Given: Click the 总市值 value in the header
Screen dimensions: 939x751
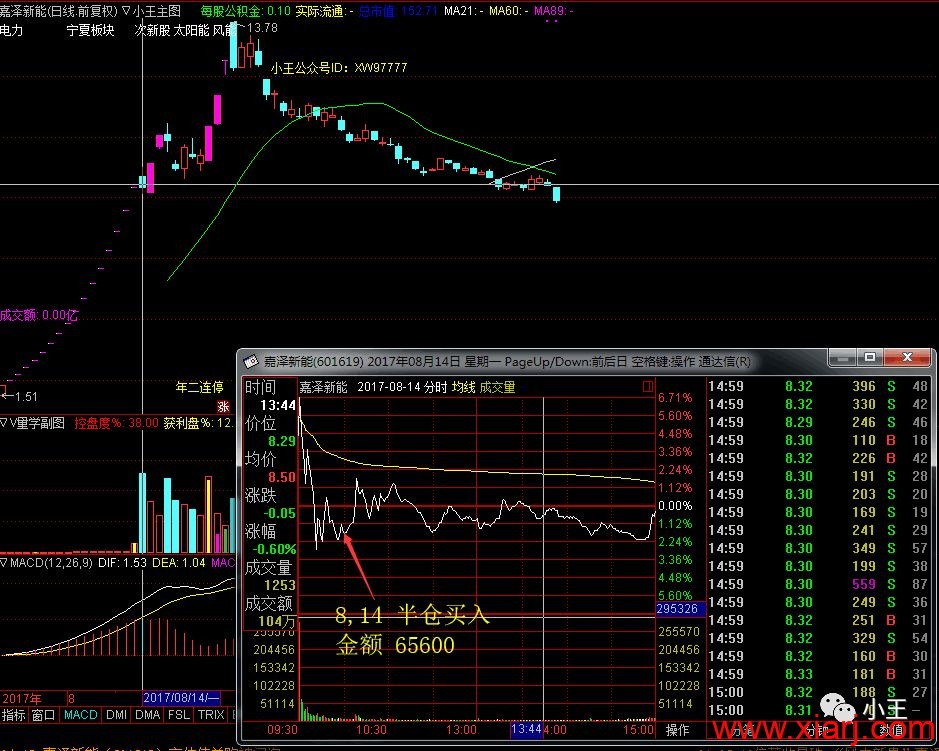Looking at the screenshot, I should tap(419, 11).
